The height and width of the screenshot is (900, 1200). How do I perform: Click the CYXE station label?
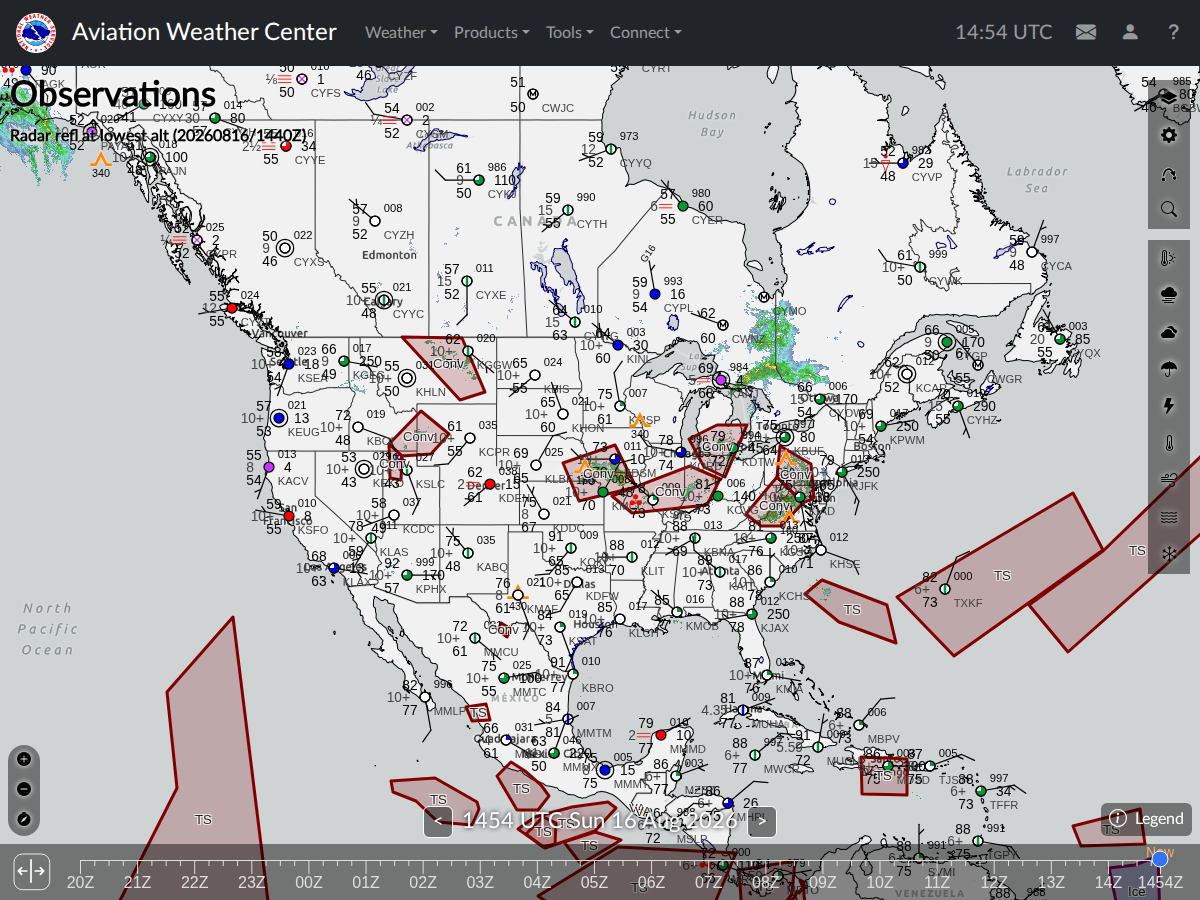(491, 295)
